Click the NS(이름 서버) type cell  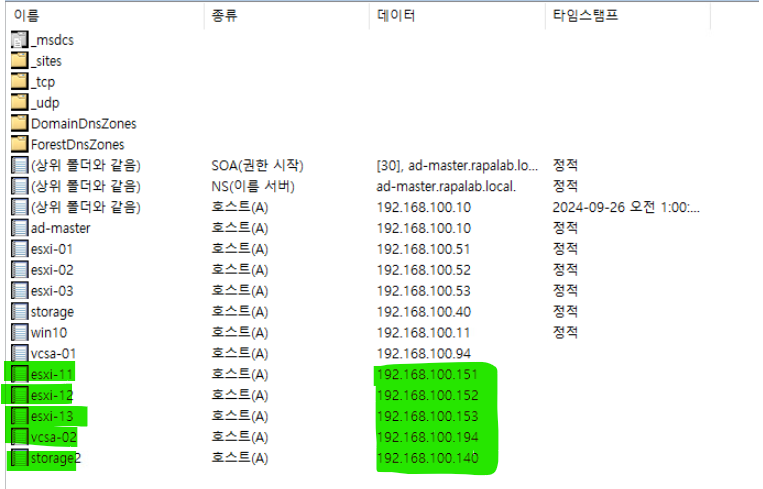(x=253, y=186)
